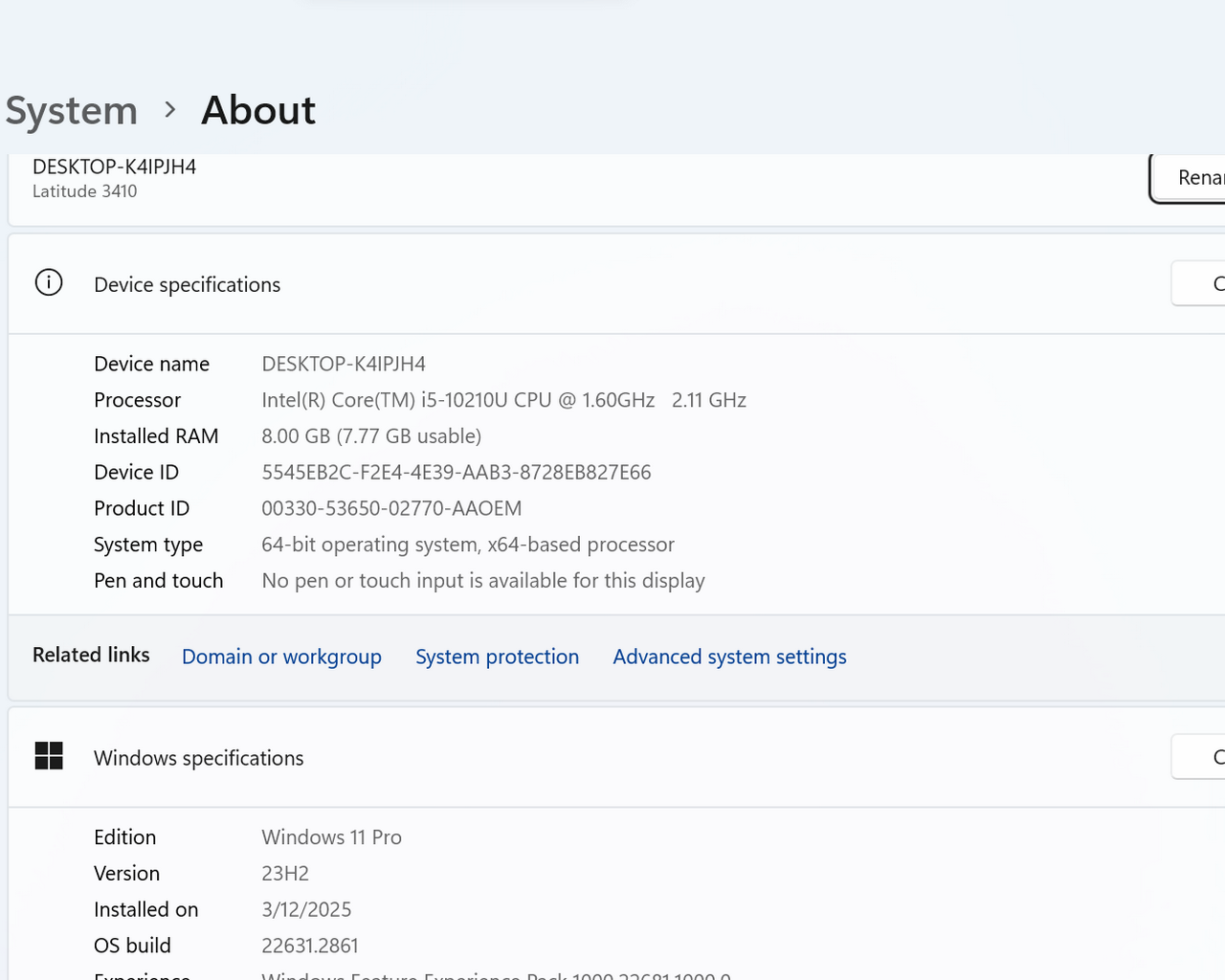
Task: Select the 64-bit operating system text
Action: coord(468,545)
